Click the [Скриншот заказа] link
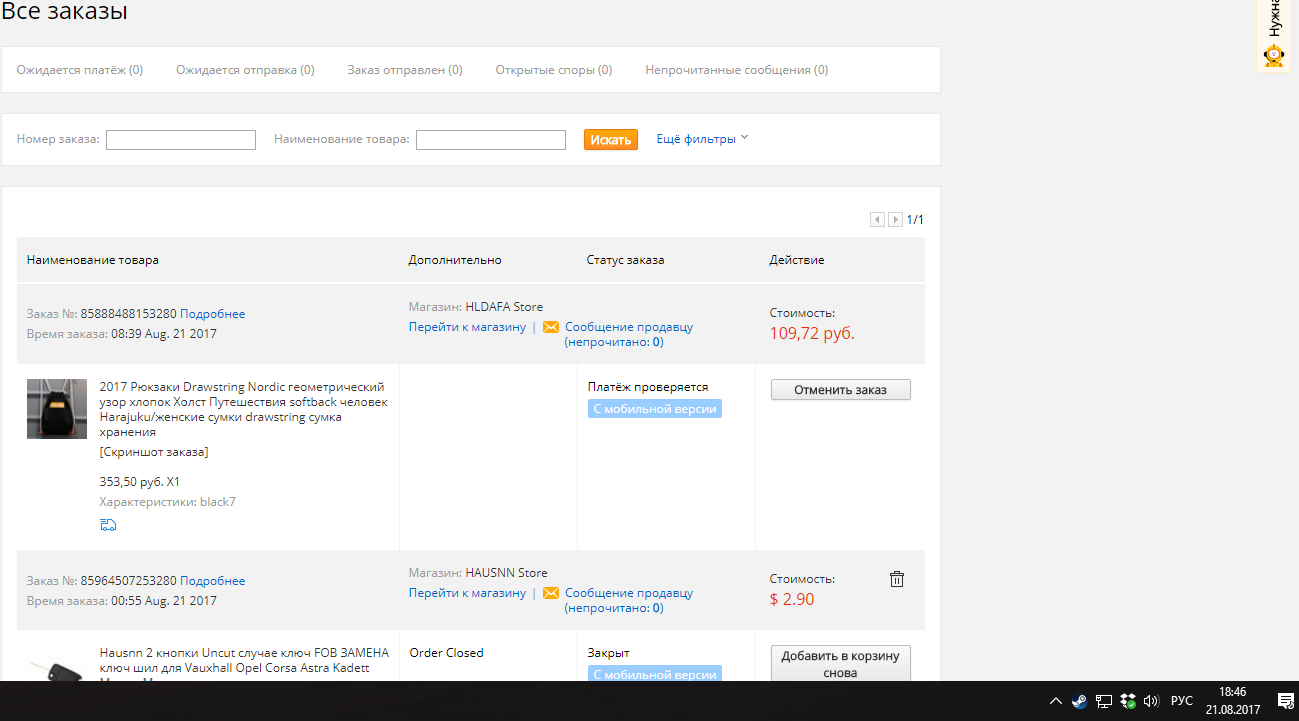The width and height of the screenshot is (1299, 721). [154, 452]
